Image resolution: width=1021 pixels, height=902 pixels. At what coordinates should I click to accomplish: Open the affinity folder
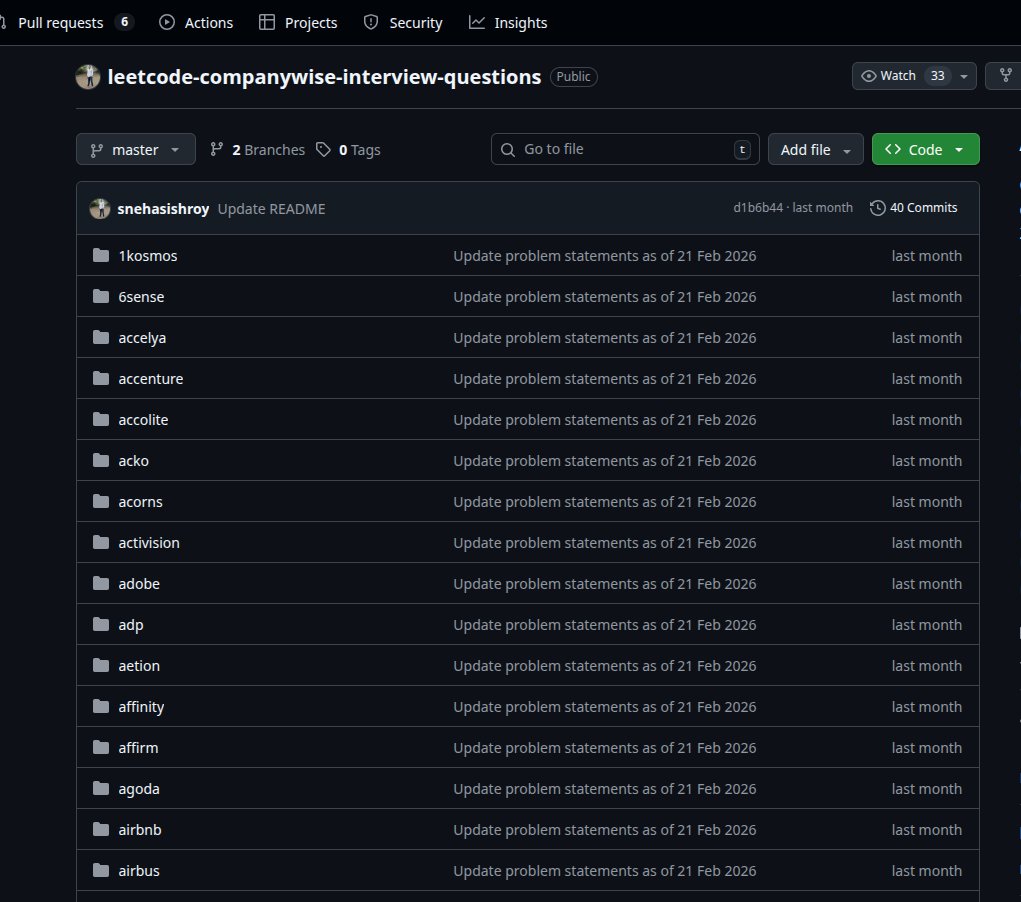tap(141, 707)
